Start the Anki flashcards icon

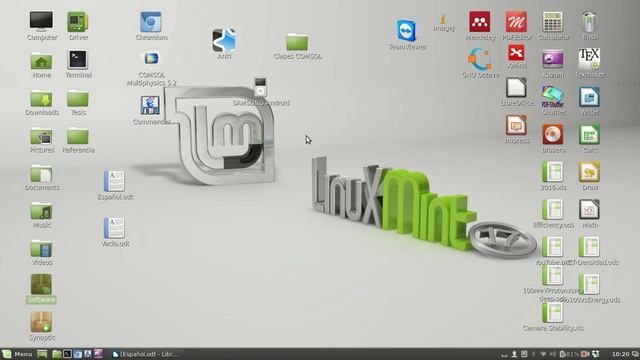(224, 40)
